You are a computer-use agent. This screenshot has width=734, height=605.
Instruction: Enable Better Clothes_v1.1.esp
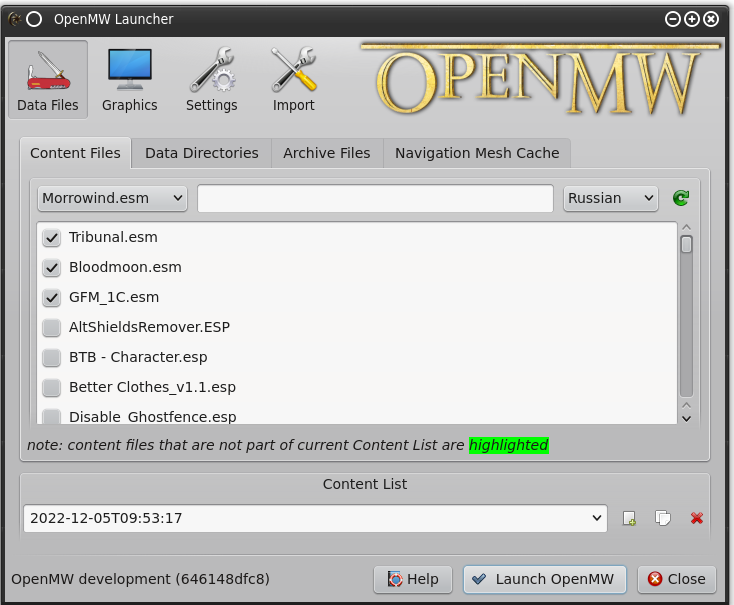[51, 388]
